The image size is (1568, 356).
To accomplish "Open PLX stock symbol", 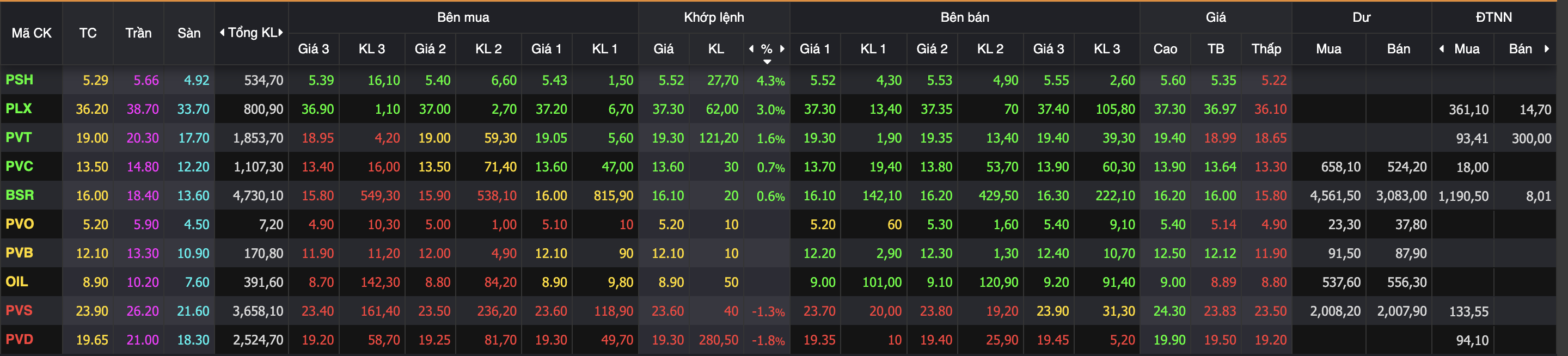I will (19, 109).
